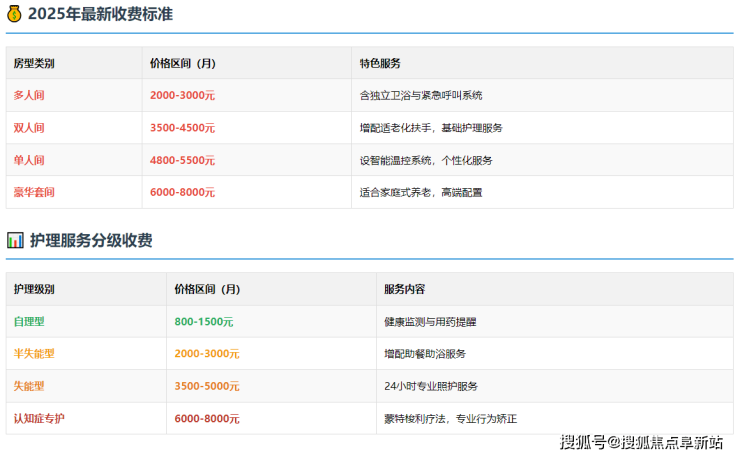The width and height of the screenshot is (740, 458).
Task: Click the 护理级别 column header
Action: point(33,289)
